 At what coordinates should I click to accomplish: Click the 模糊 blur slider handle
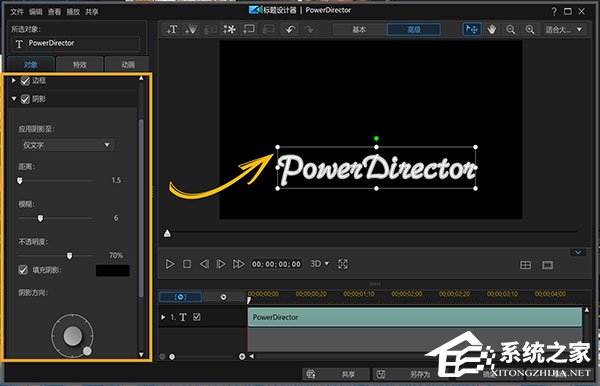pyautogui.click(x=40, y=218)
